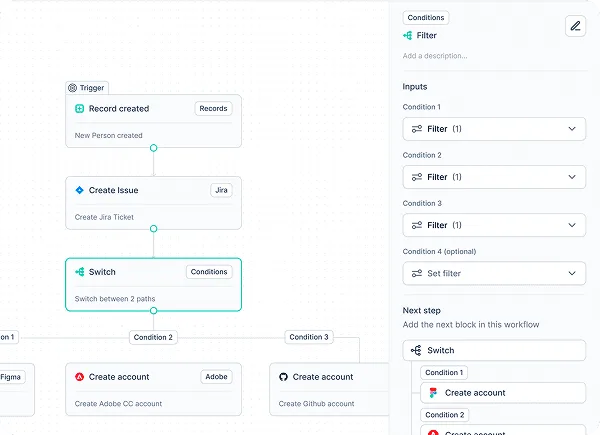Screen dimensions: 600x435
Task: Click the Trigger target icon
Action: pyautogui.click(x=72, y=88)
